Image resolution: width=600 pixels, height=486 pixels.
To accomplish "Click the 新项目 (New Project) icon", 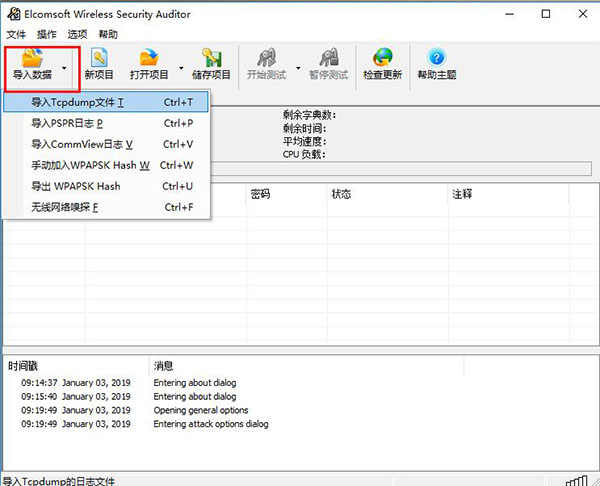I will point(99,63).
